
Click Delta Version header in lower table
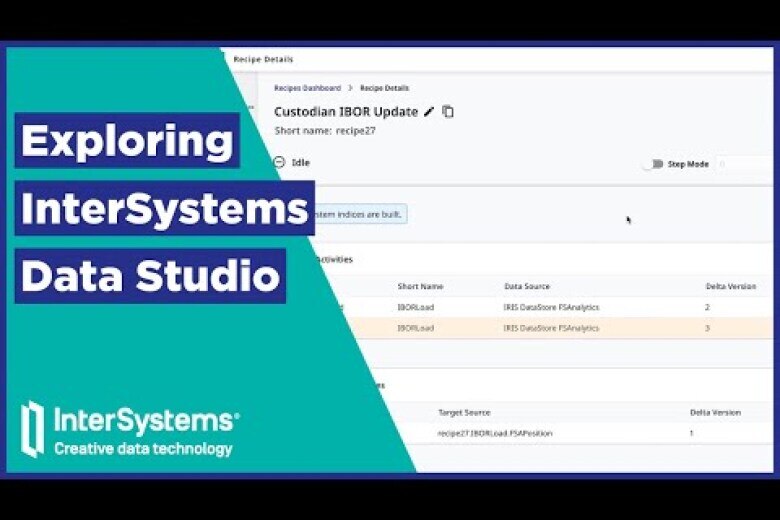[x=715, y=413]
